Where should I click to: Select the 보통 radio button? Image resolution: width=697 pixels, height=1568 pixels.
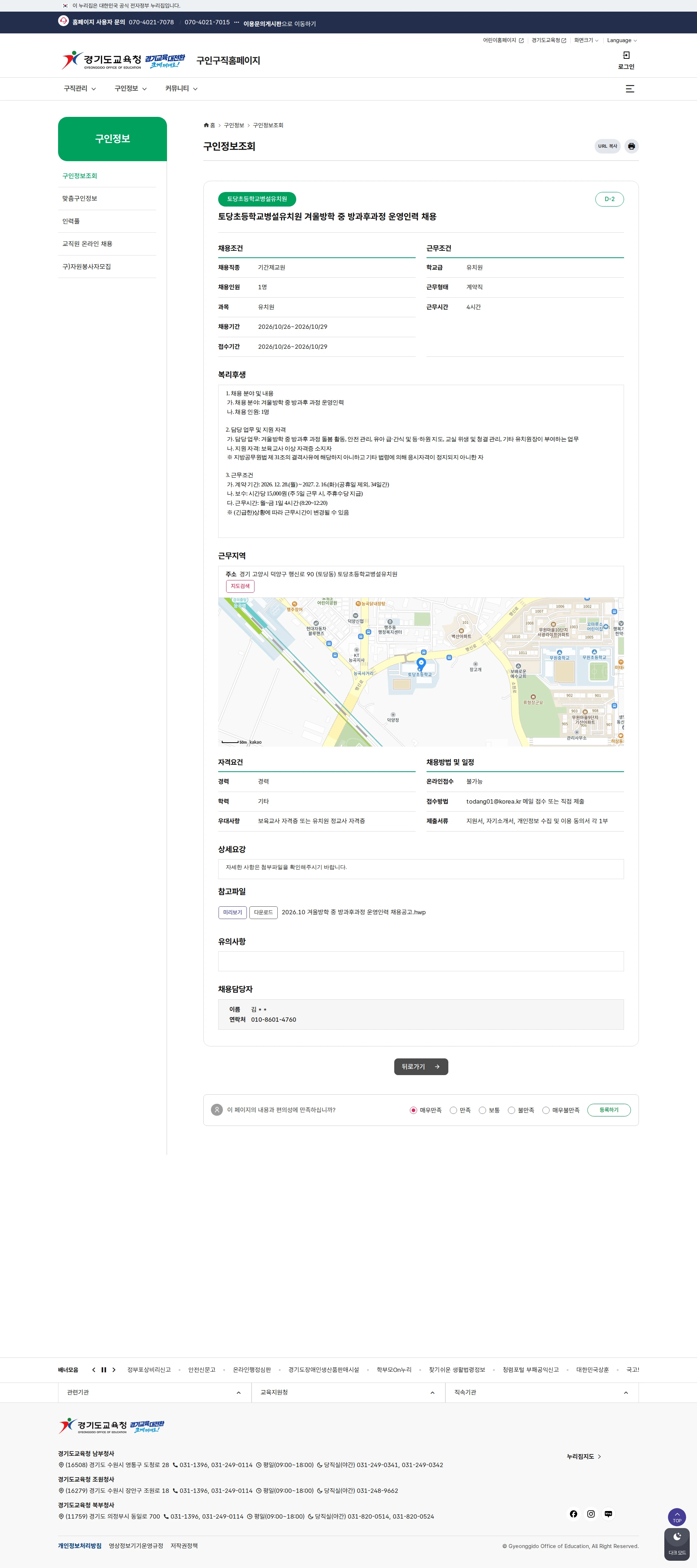(482, 1110)
